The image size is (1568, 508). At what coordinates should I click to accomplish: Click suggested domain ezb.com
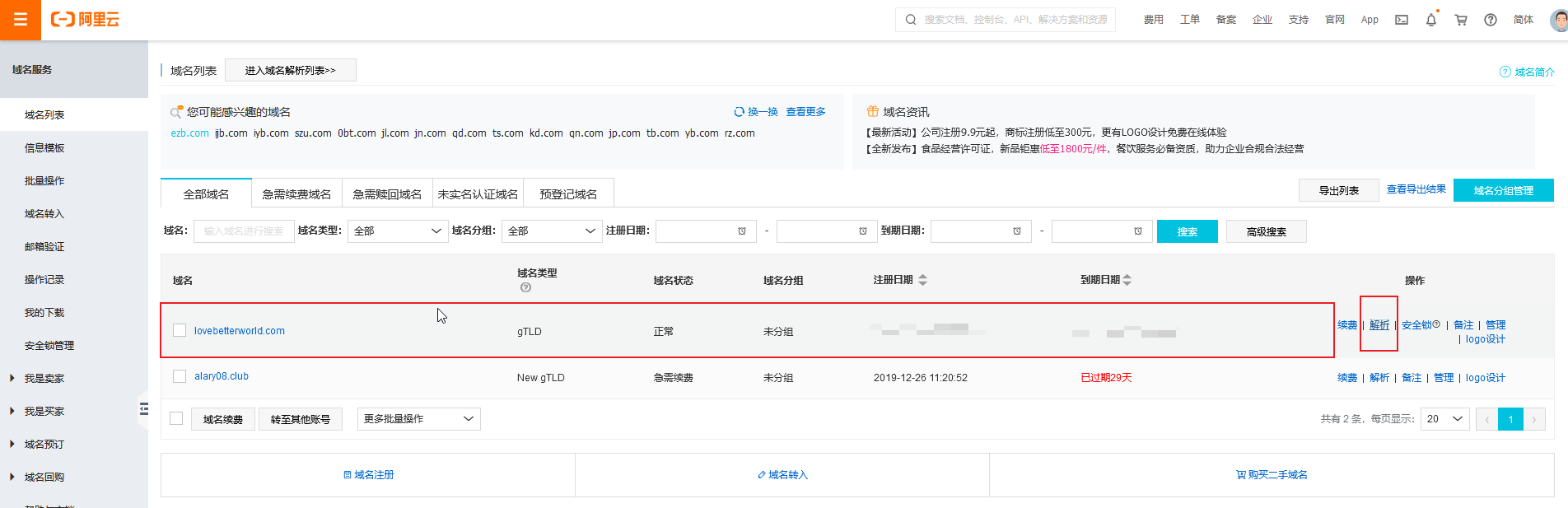pyautogui.click(x=190, y=133)
